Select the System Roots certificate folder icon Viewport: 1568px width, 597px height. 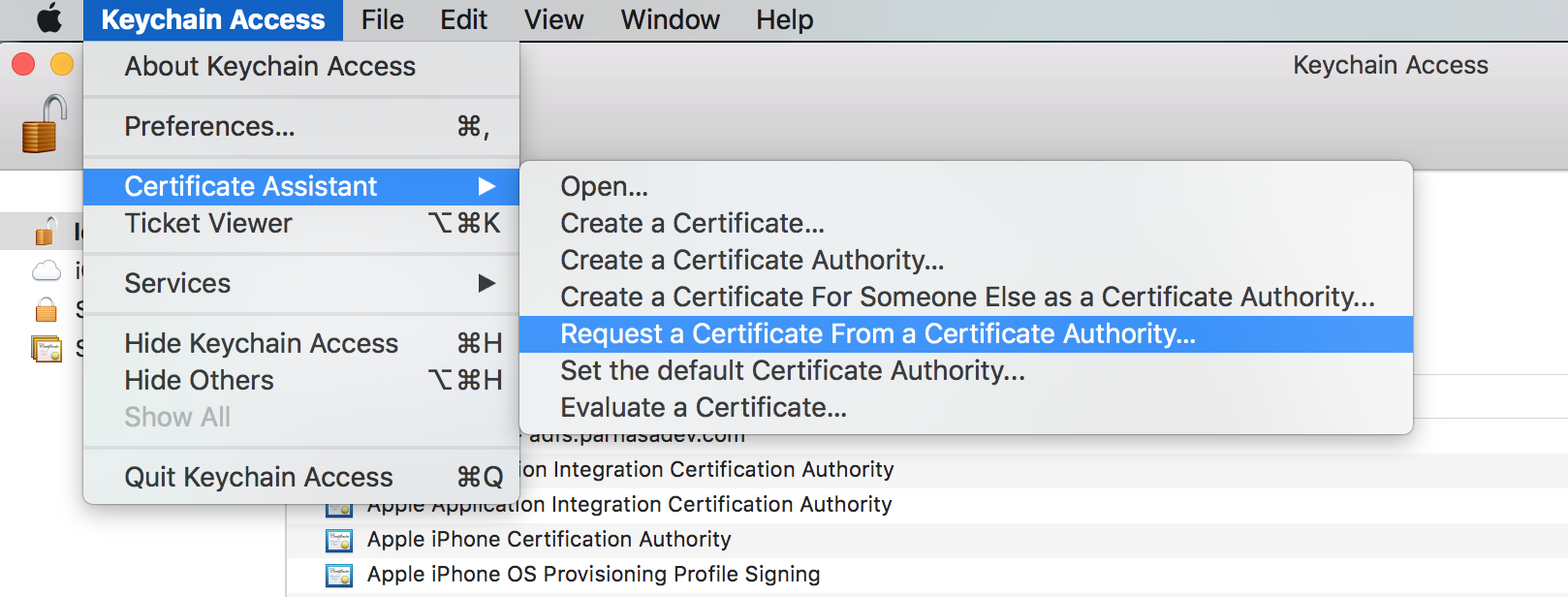pyautogui.click(x=46, y=348)
